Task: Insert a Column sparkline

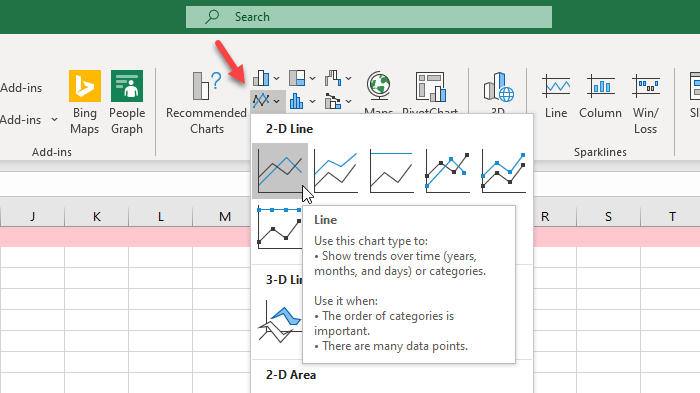Action: point(600,102)
